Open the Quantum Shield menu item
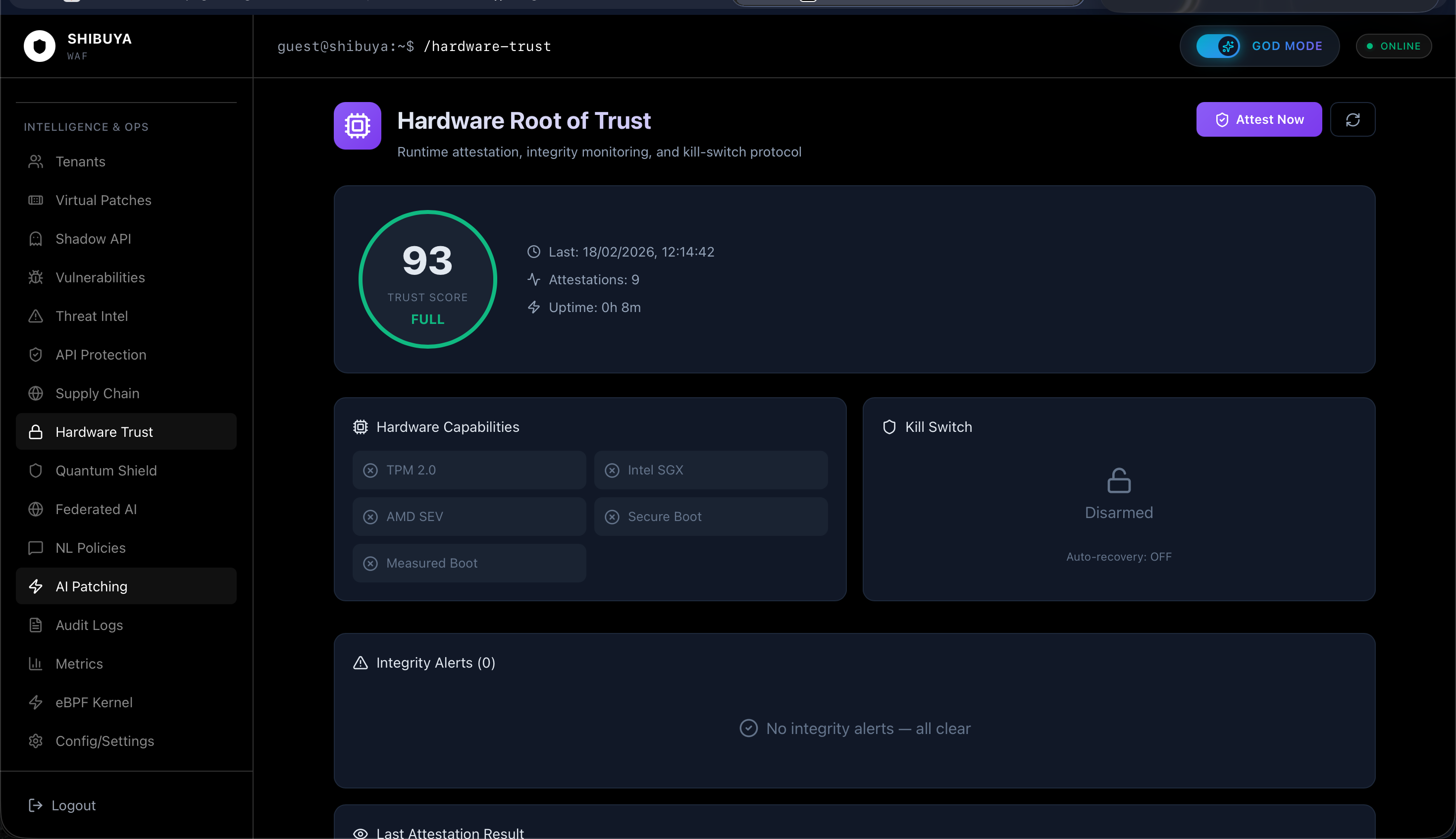The height and width of the screenshot is (839, 1456). click(106, 470)
